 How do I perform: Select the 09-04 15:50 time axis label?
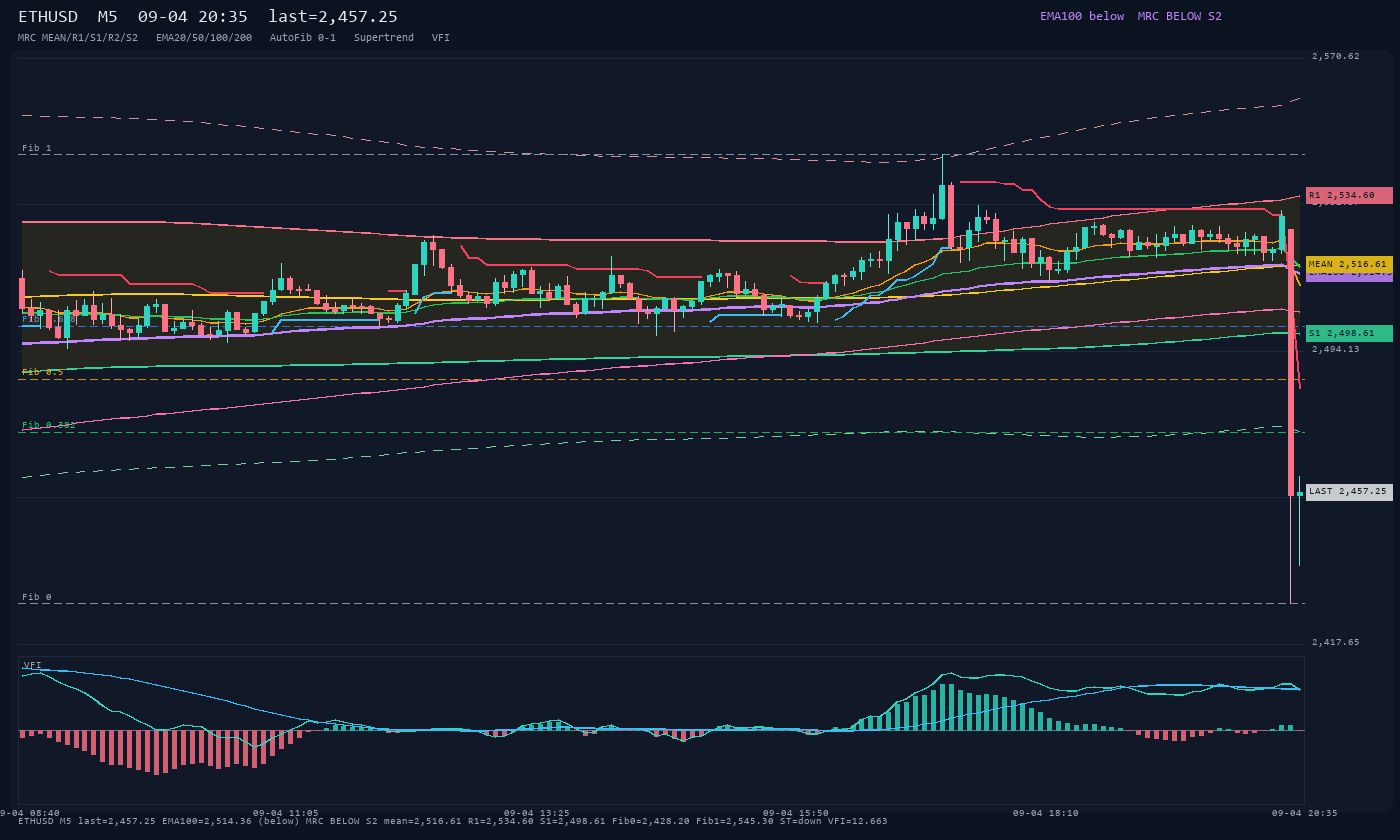[796, 813]
